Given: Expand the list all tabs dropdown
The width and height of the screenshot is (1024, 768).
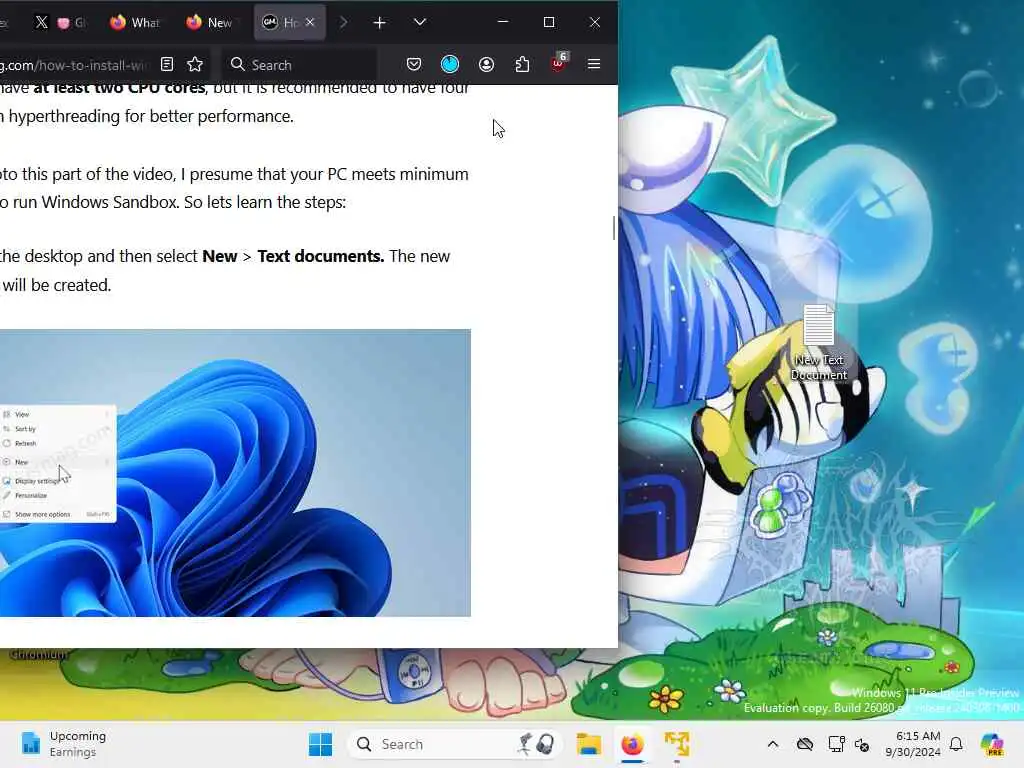Looking at the screenshot, I should [x=420, y=22].
